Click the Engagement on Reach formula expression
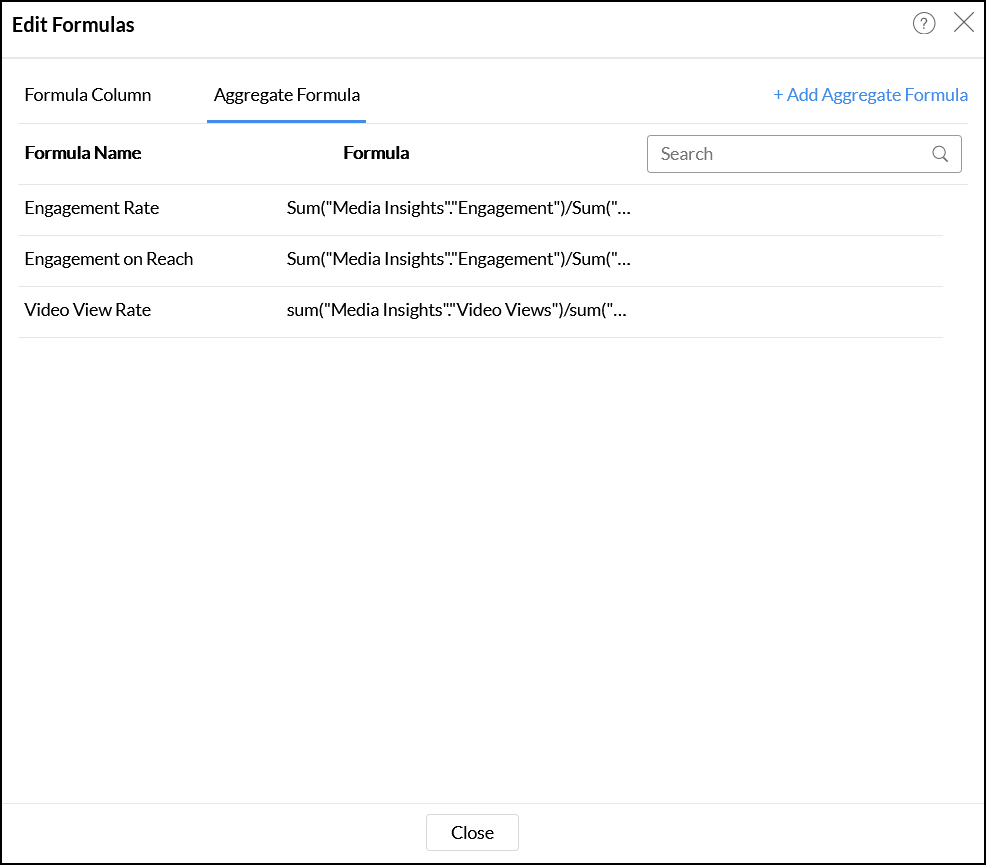The height and width of the screenshot is (865, 986). tap(450, 259)
